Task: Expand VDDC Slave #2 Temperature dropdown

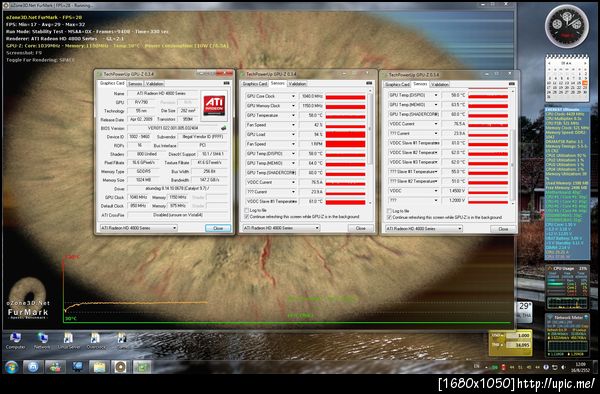Action: [x=436, y=153]
